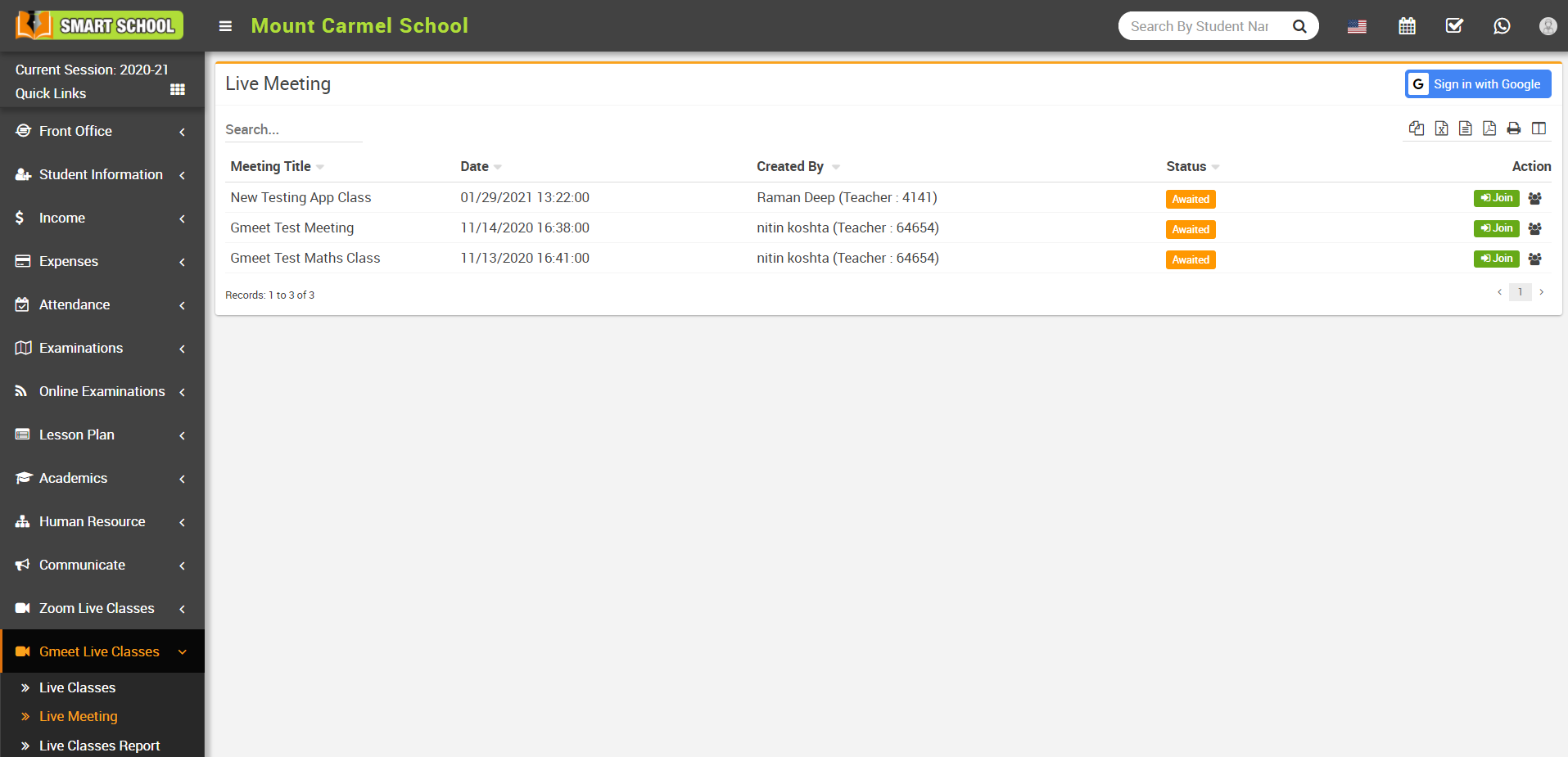The image size is (1568, 757).
Task: Export the table as CSV file
Action: click(x=1466, y=128)
